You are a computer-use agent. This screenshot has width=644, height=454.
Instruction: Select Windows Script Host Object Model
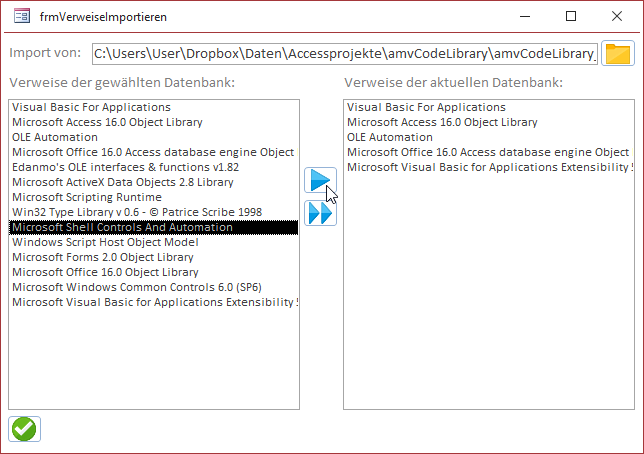click(105, 242)
